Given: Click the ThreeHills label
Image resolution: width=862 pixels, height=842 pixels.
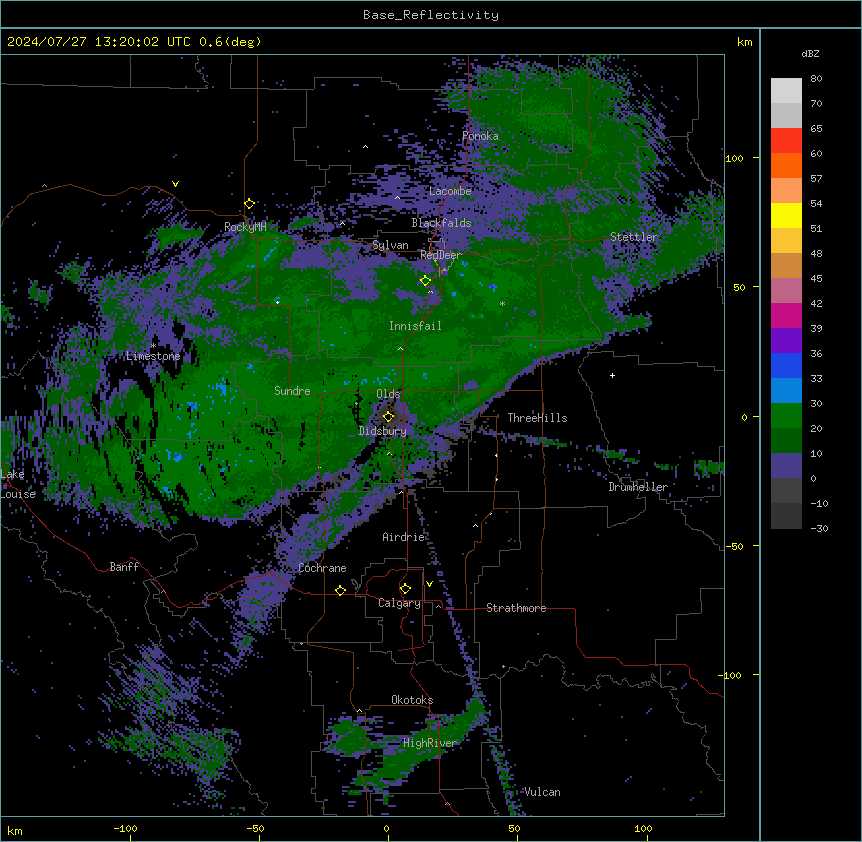Looking at the screenshot, I should 537,418.
